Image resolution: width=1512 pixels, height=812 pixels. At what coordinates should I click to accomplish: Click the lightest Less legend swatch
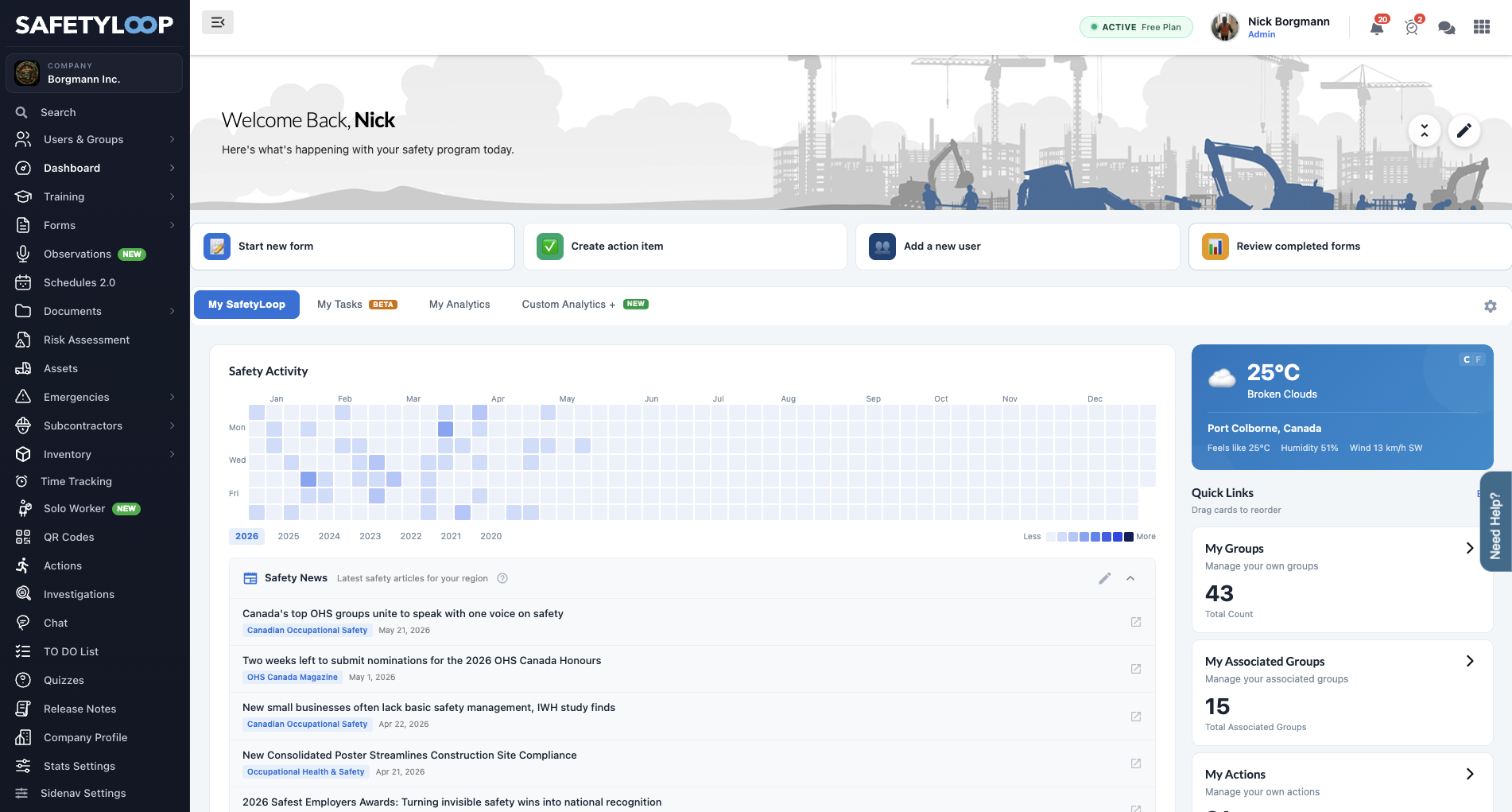(1051, 537)
